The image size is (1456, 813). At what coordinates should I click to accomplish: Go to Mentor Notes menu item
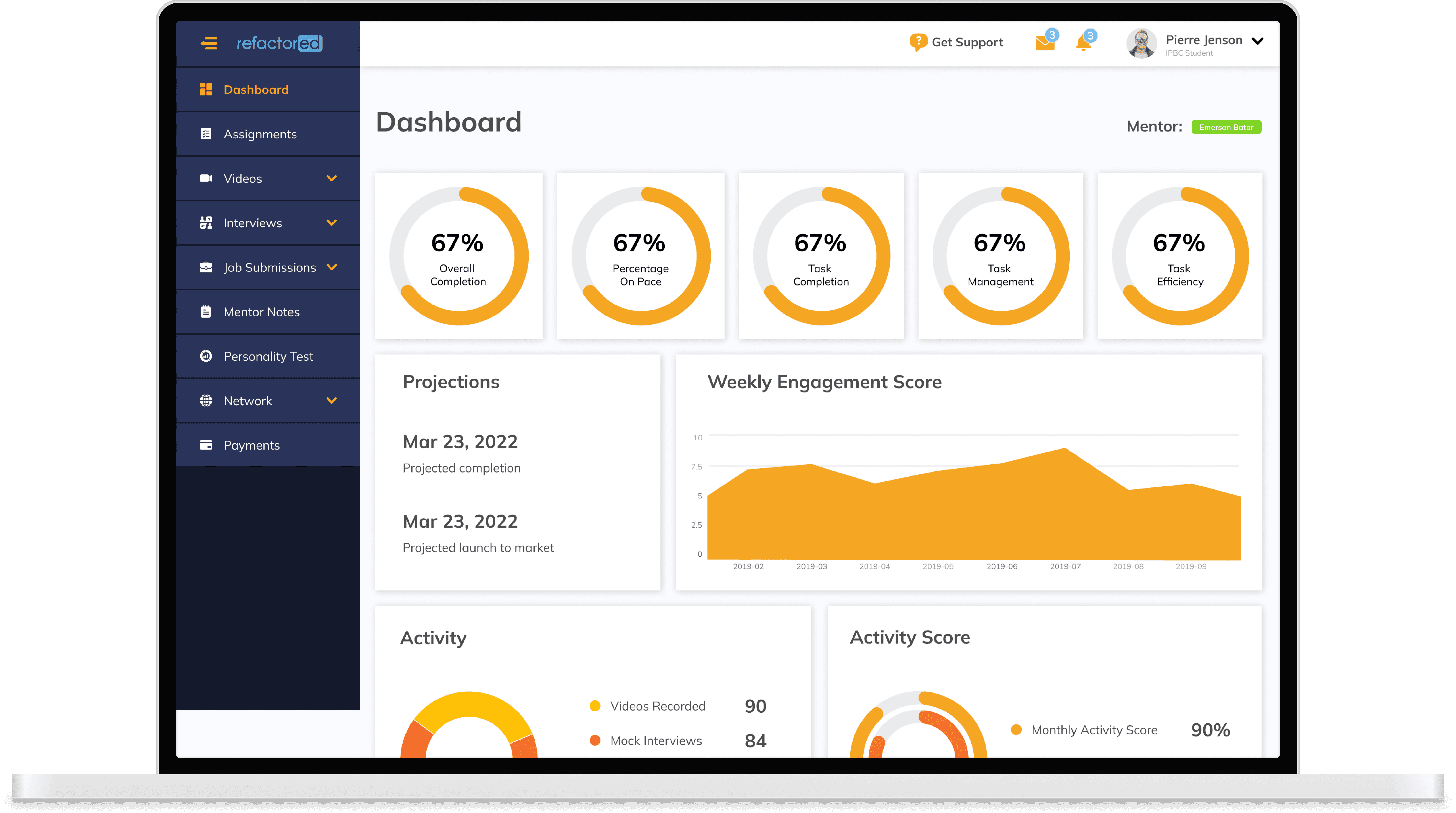pos(262,312)
